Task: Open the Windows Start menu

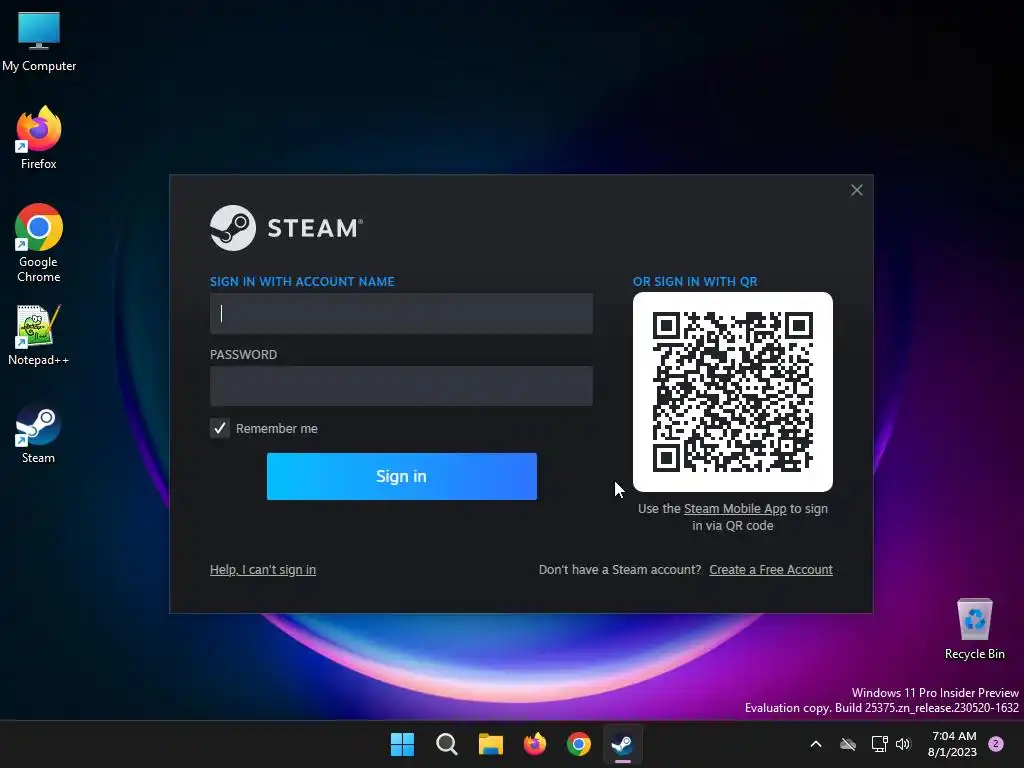Action: click(402, 744)
